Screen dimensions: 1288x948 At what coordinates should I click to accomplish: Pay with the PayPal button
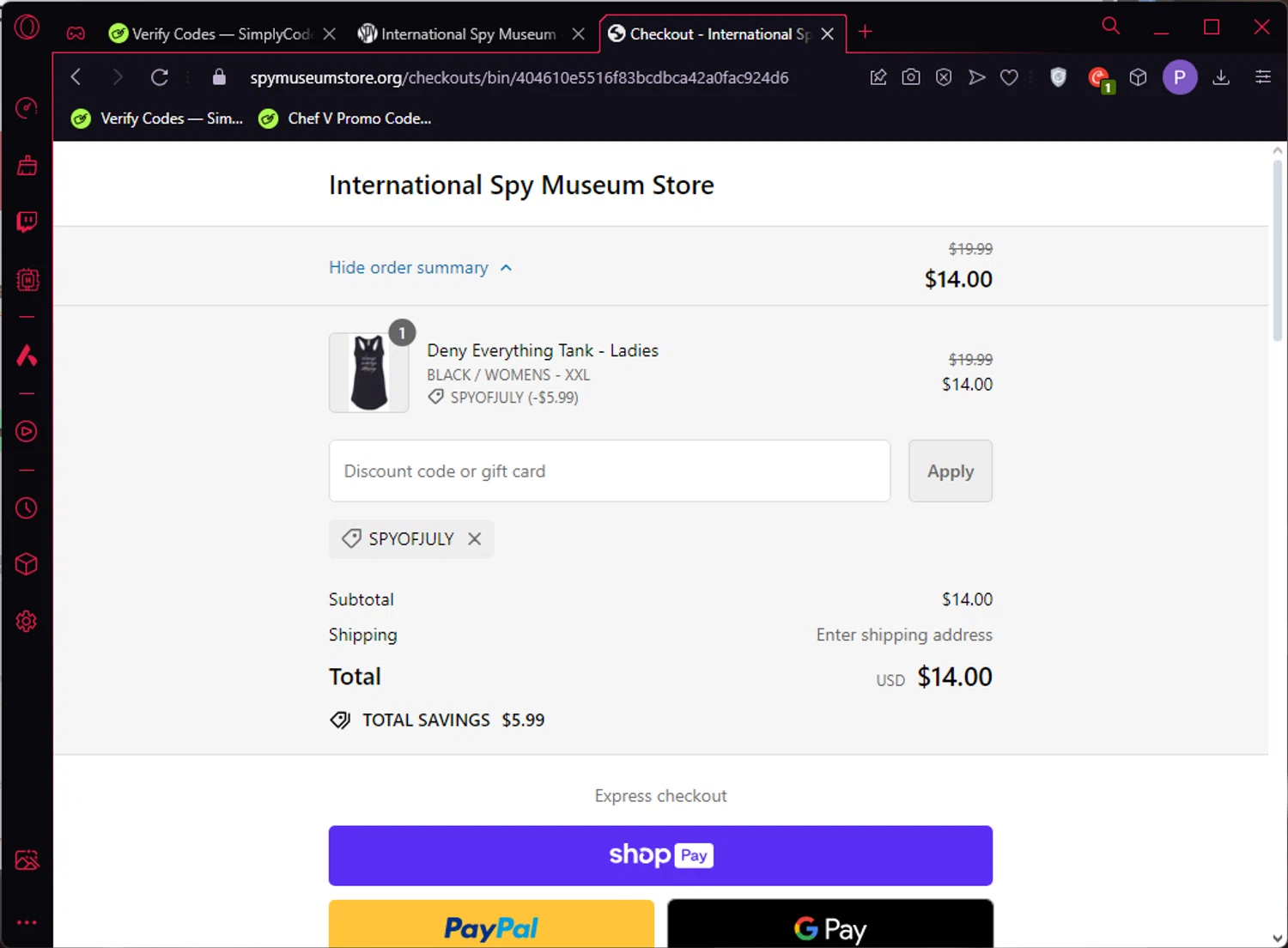[491, 924]
